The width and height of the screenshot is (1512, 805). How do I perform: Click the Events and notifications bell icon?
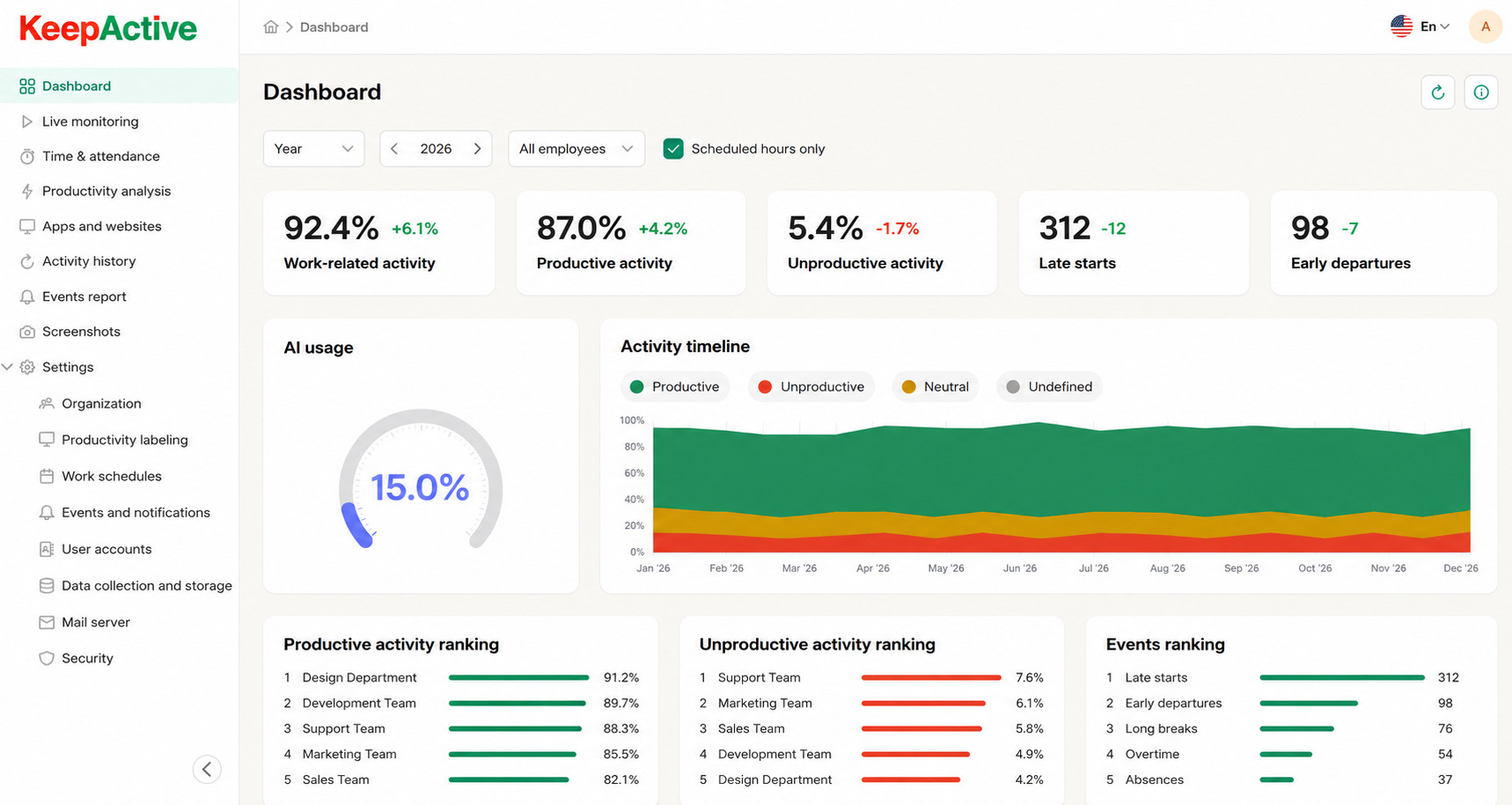[47, 513]
